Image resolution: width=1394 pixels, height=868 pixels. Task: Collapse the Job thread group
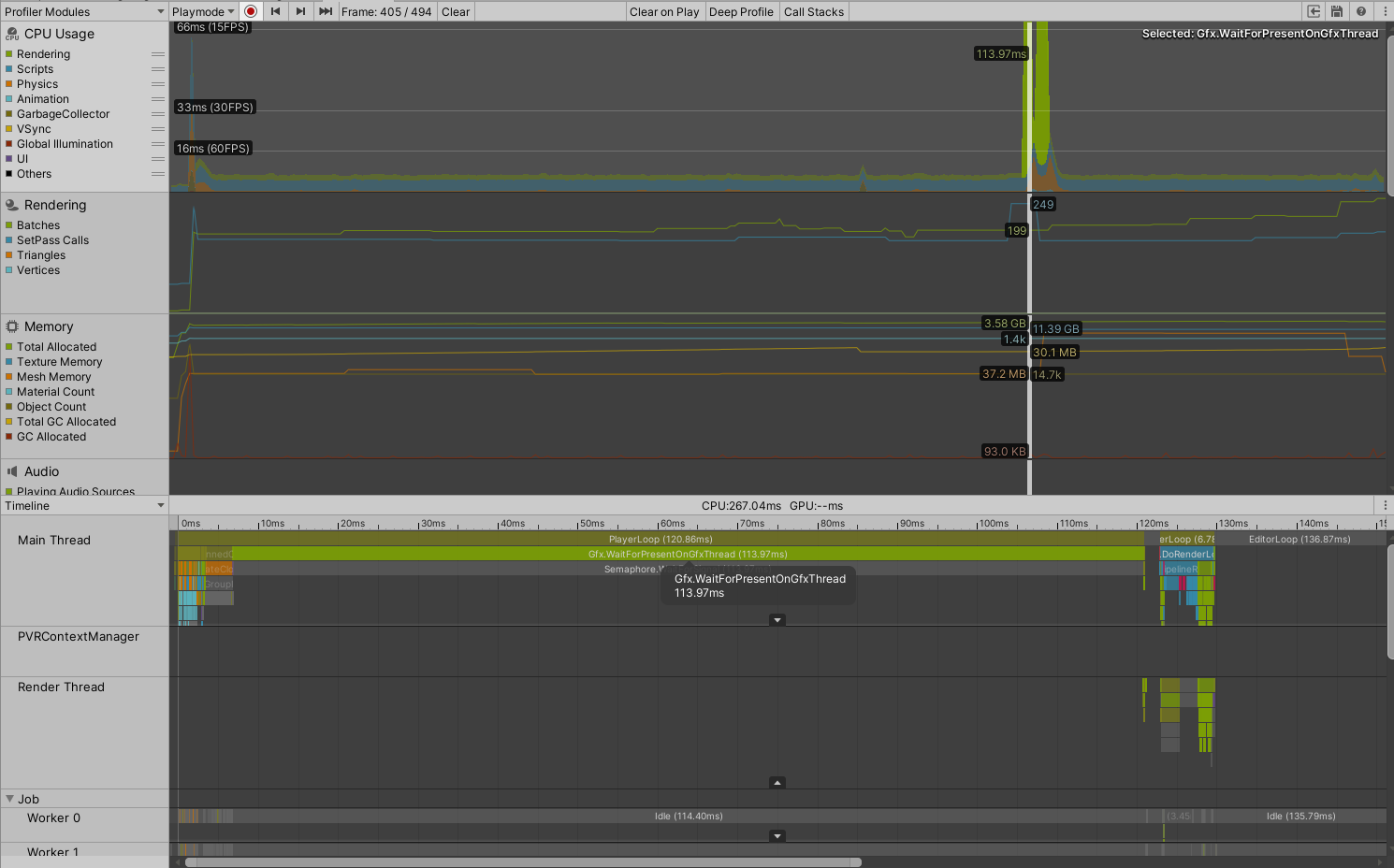(x=9, y=799)
